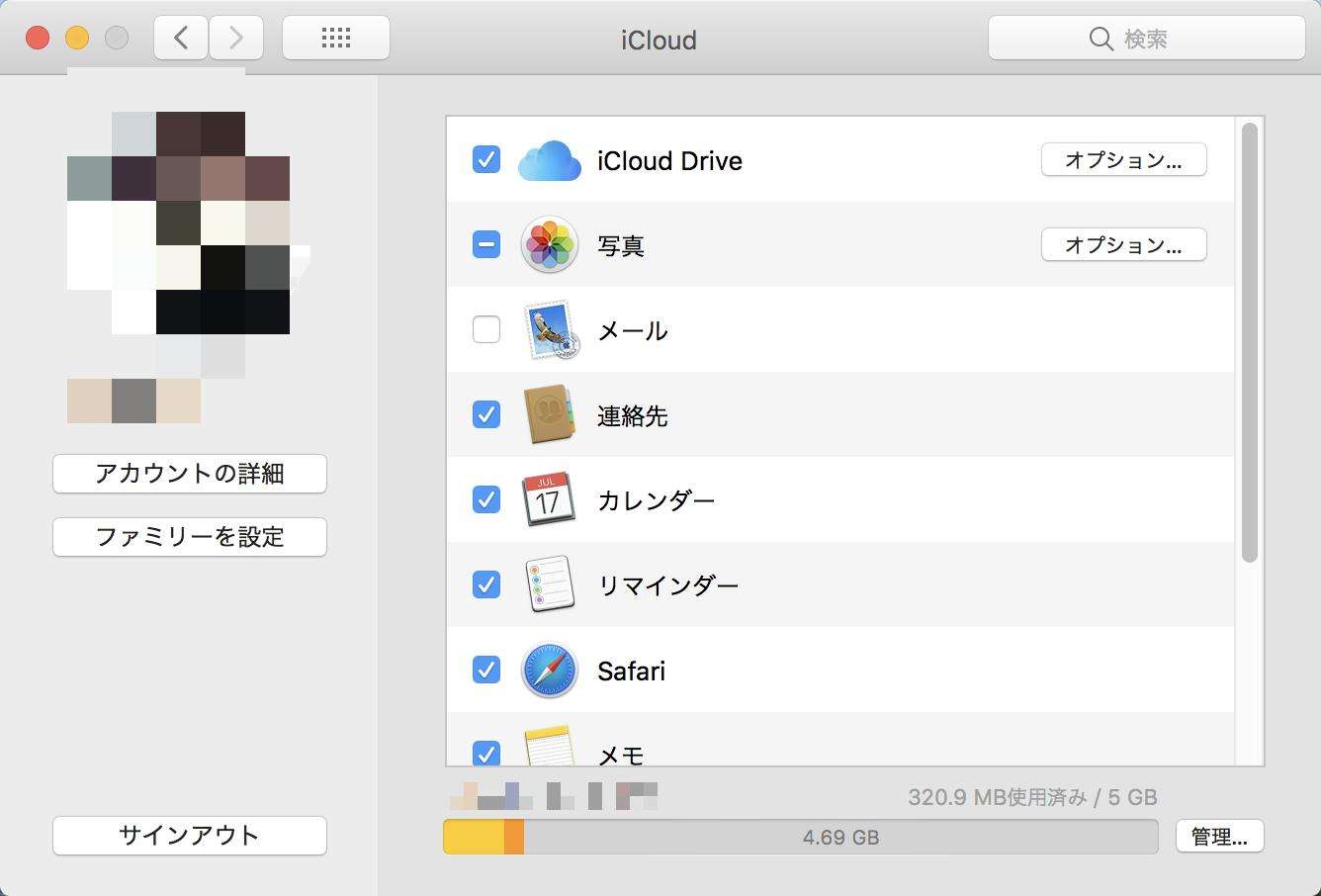Open the 管理 storage management dialog

(1220, 836)
